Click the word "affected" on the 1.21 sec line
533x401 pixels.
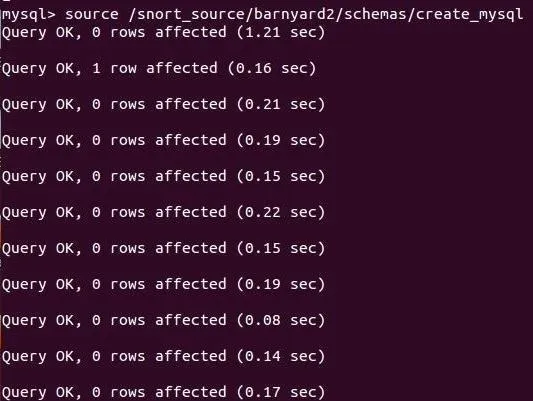pos(191,32)
